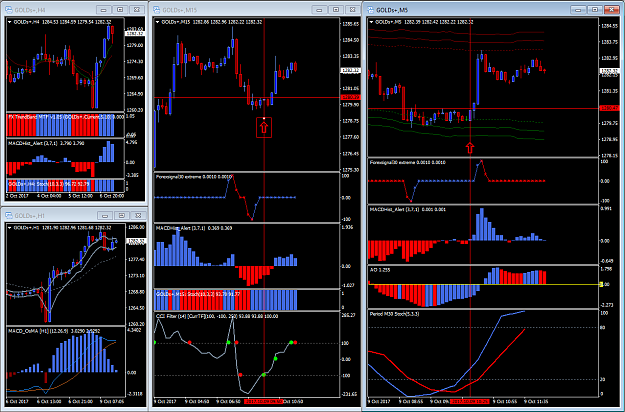625x412 pixels.
Task: Click MACDHist_Alert label in the H4 window
Action: coord(47,143)
